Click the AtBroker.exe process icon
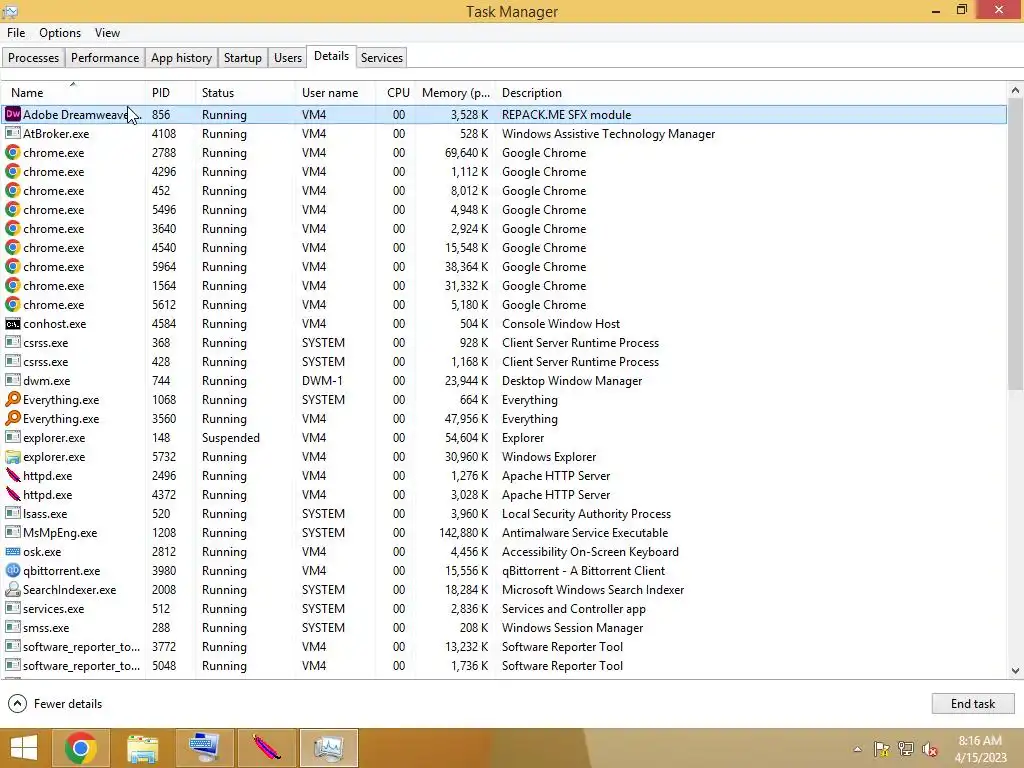Screen dimensions: 1024x768 [12, 133]
